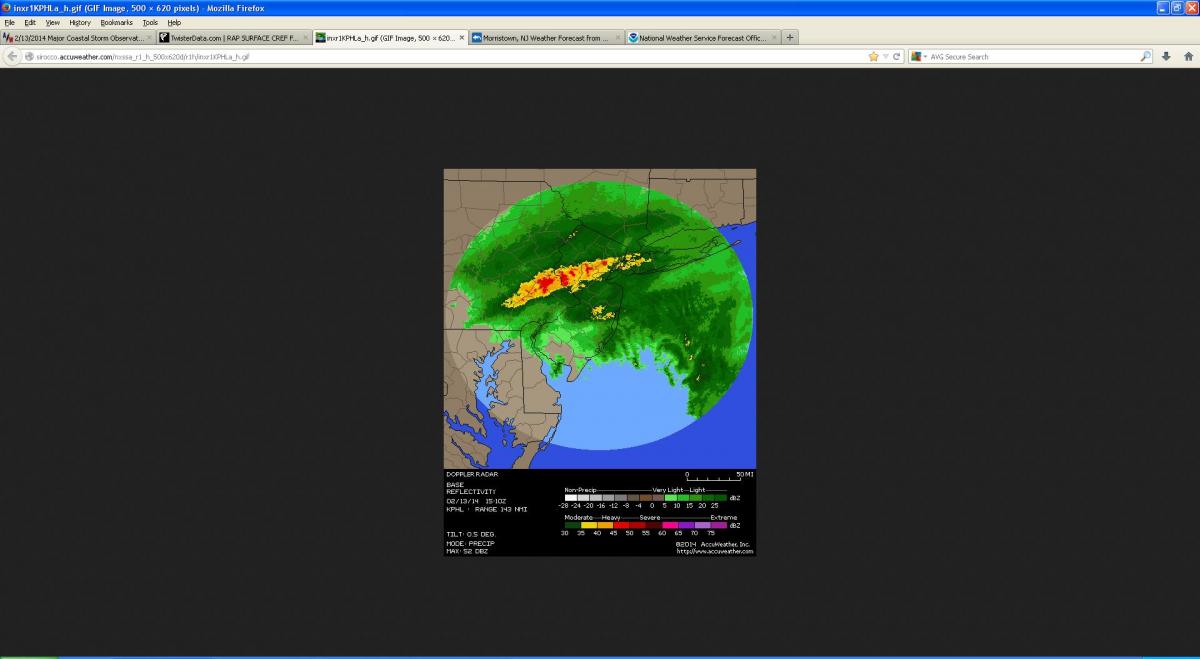Minimize the Firefox window
Screen dimensions: 1200x659
[1163, 8]
